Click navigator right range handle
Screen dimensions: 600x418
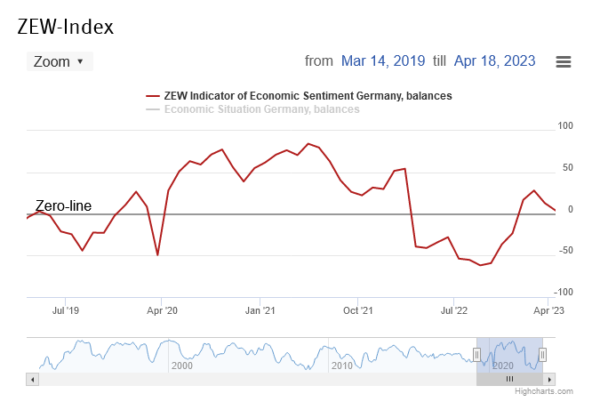[x=543, y=354]
